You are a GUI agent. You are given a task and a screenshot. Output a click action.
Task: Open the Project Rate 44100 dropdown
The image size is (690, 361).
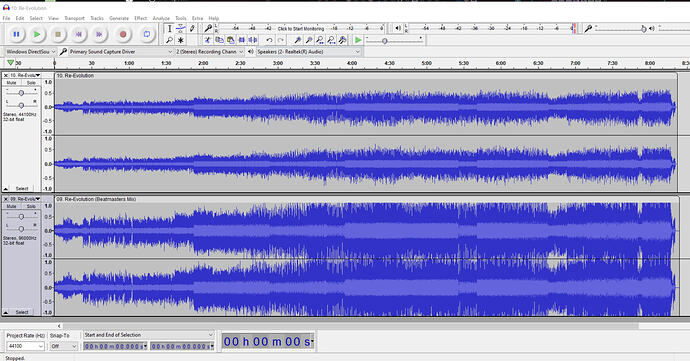click(25, 346)
